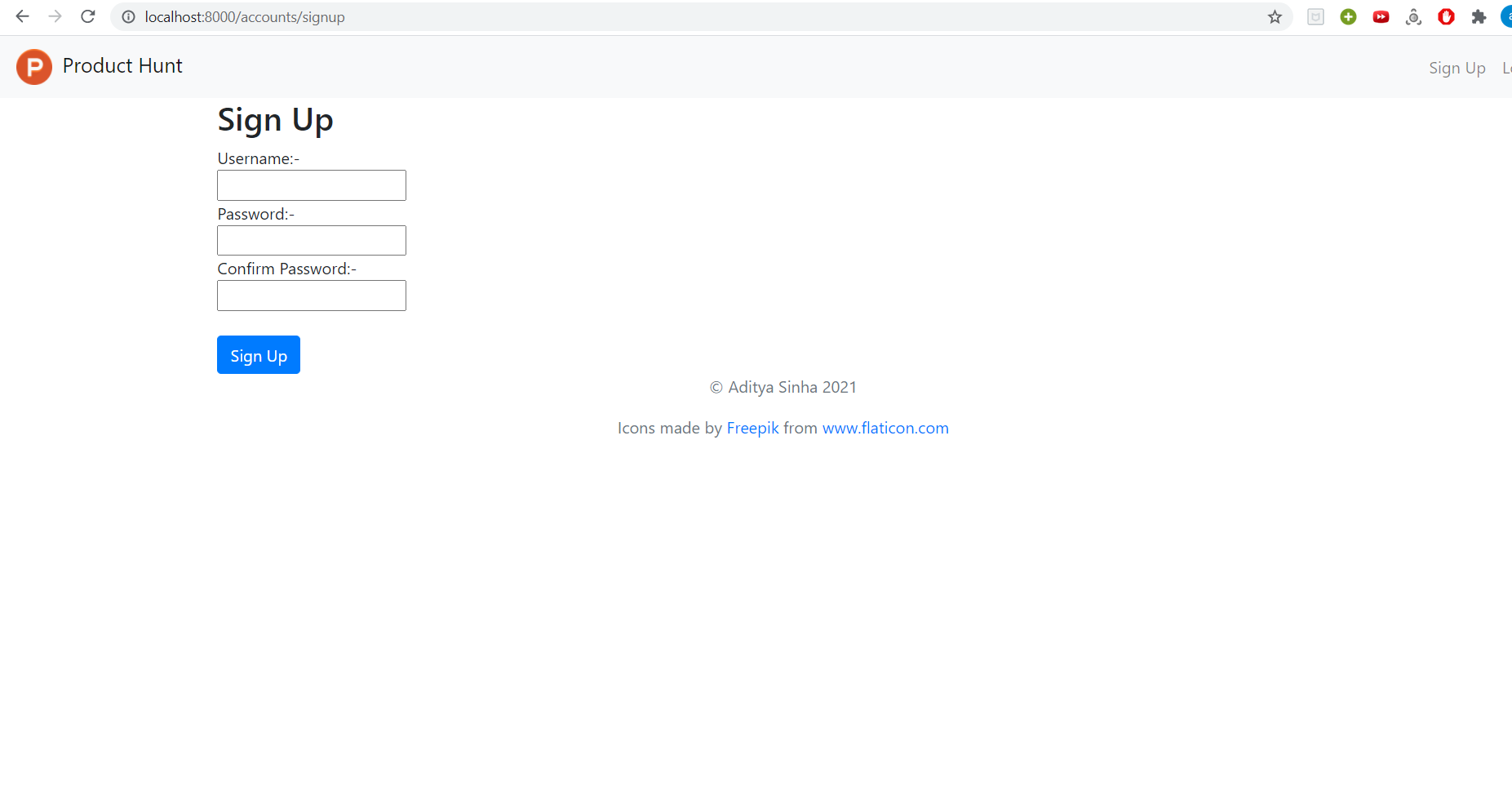Image resolution: width=1512 pixels, height=787 pixels.
Task: Open the red shield adblock extension icon
Action: pos(1446,17)
